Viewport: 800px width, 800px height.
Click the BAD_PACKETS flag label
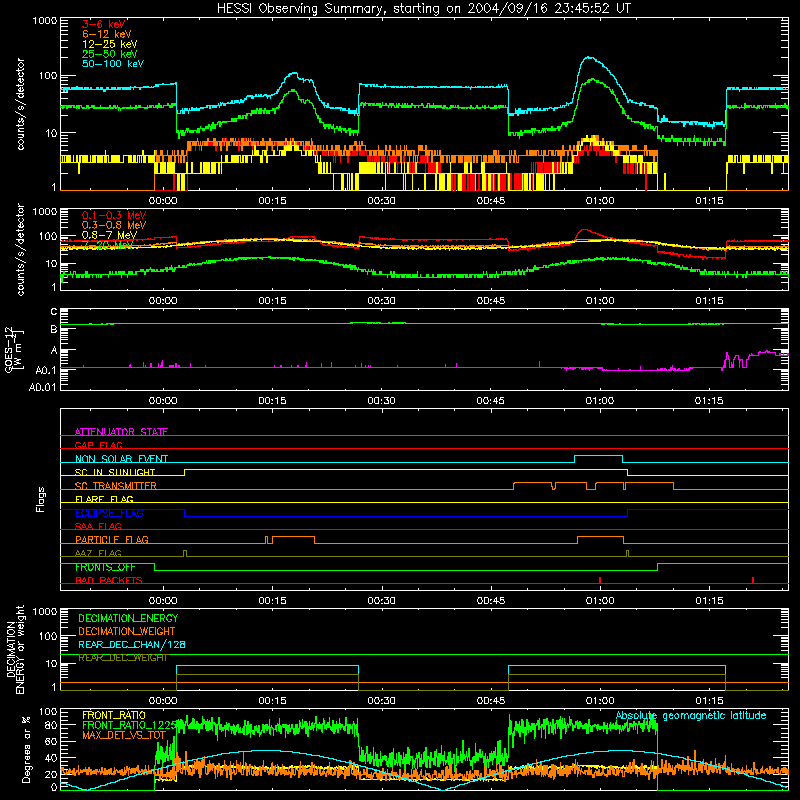coord(109,580)
